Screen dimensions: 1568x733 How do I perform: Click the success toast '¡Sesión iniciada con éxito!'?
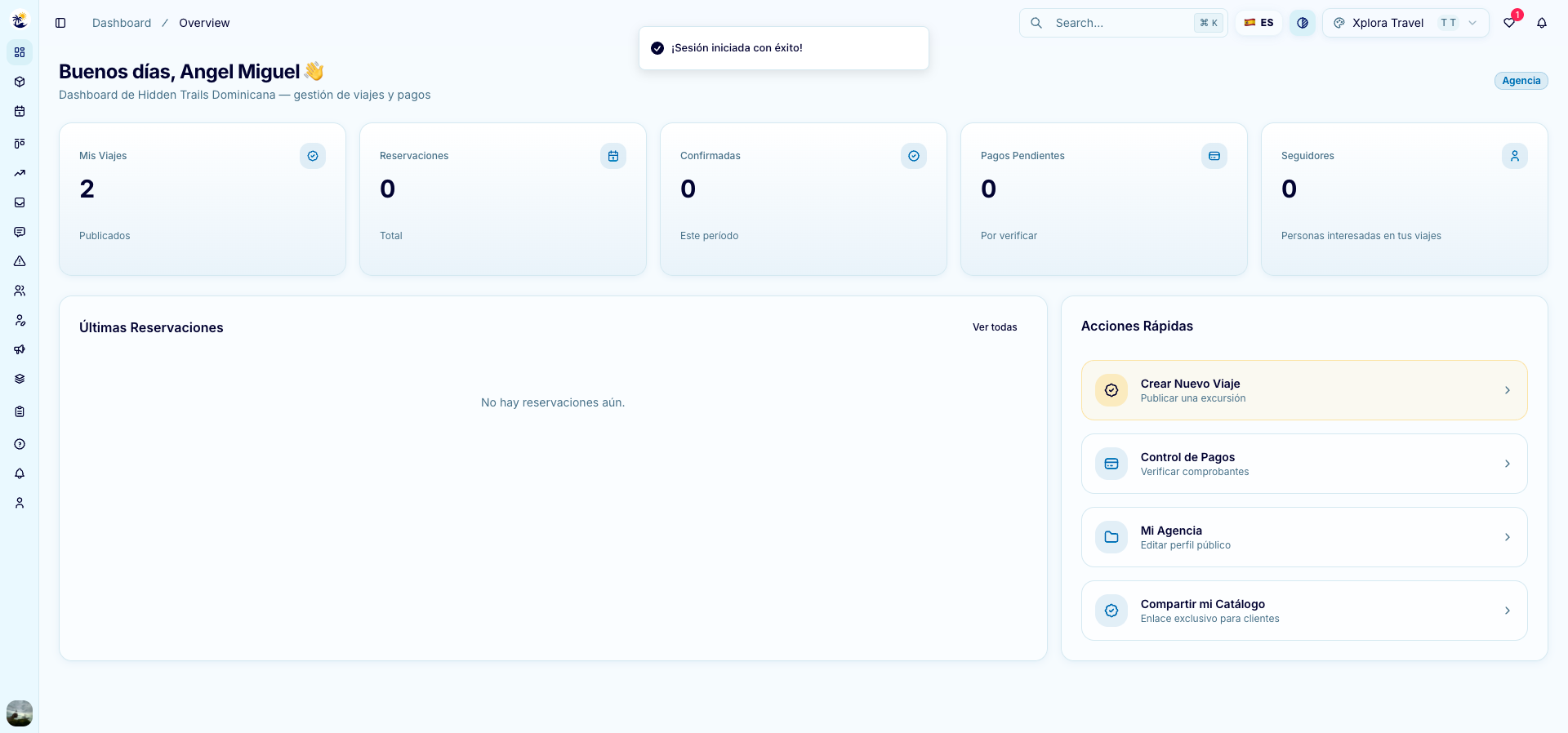(x=784, y=48)
